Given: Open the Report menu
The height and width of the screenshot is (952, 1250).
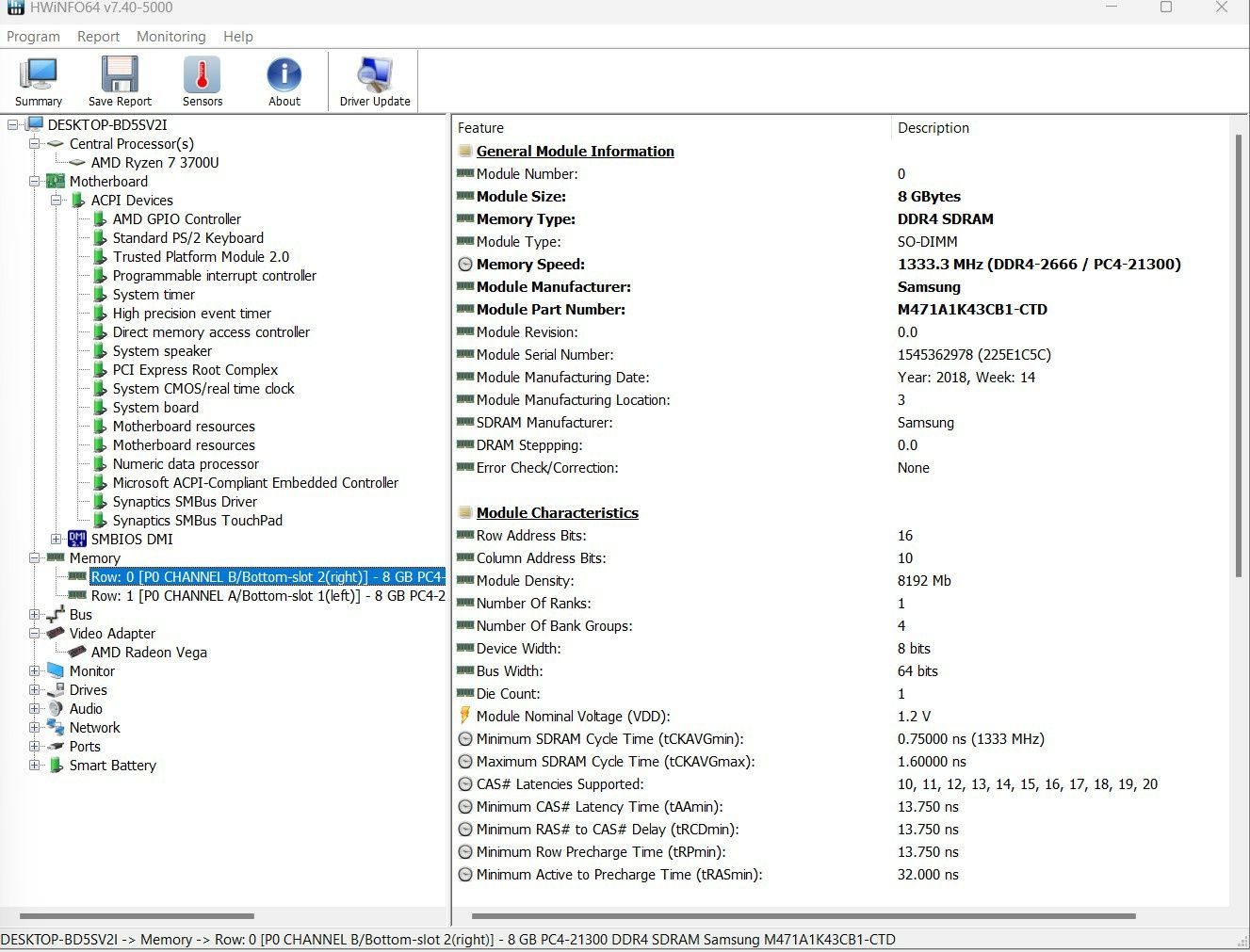Looking at the screenshot, I should tap(98, 37).
